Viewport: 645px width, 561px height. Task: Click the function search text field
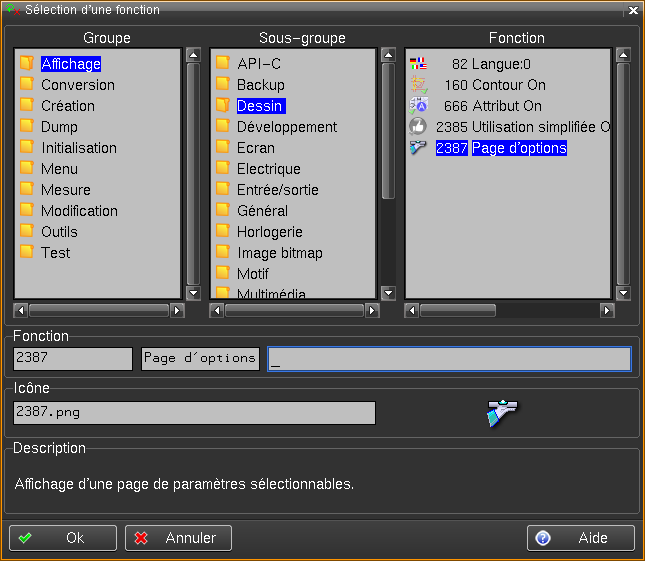coord(449,359)
